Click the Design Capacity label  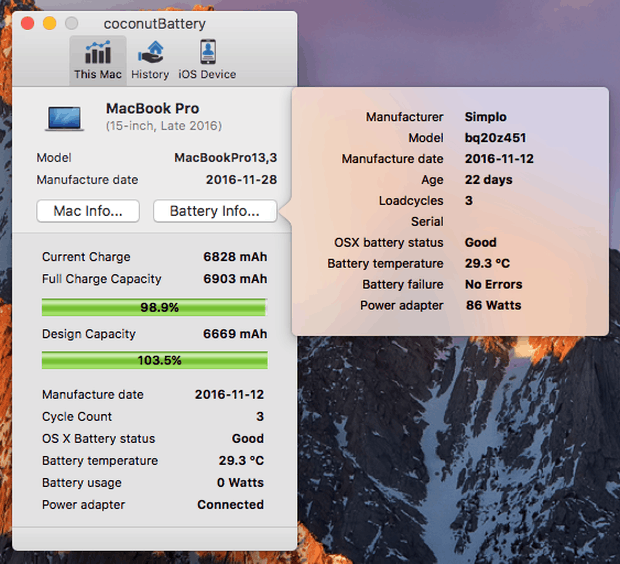89,334
